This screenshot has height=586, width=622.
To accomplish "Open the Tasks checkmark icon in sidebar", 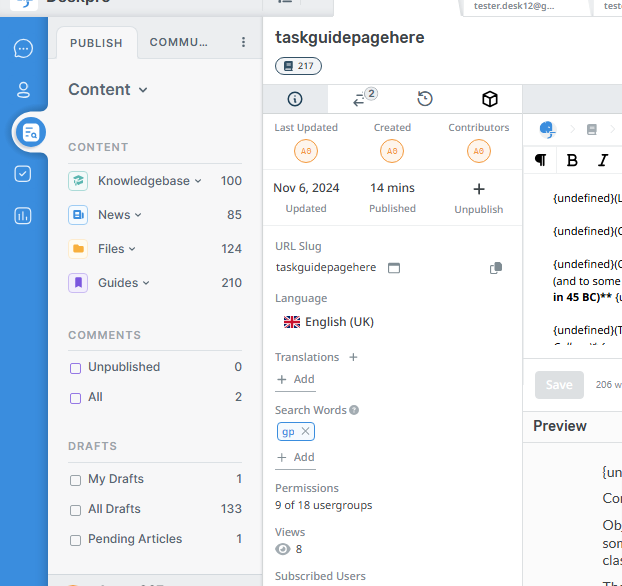I will [x=23, y=174].
